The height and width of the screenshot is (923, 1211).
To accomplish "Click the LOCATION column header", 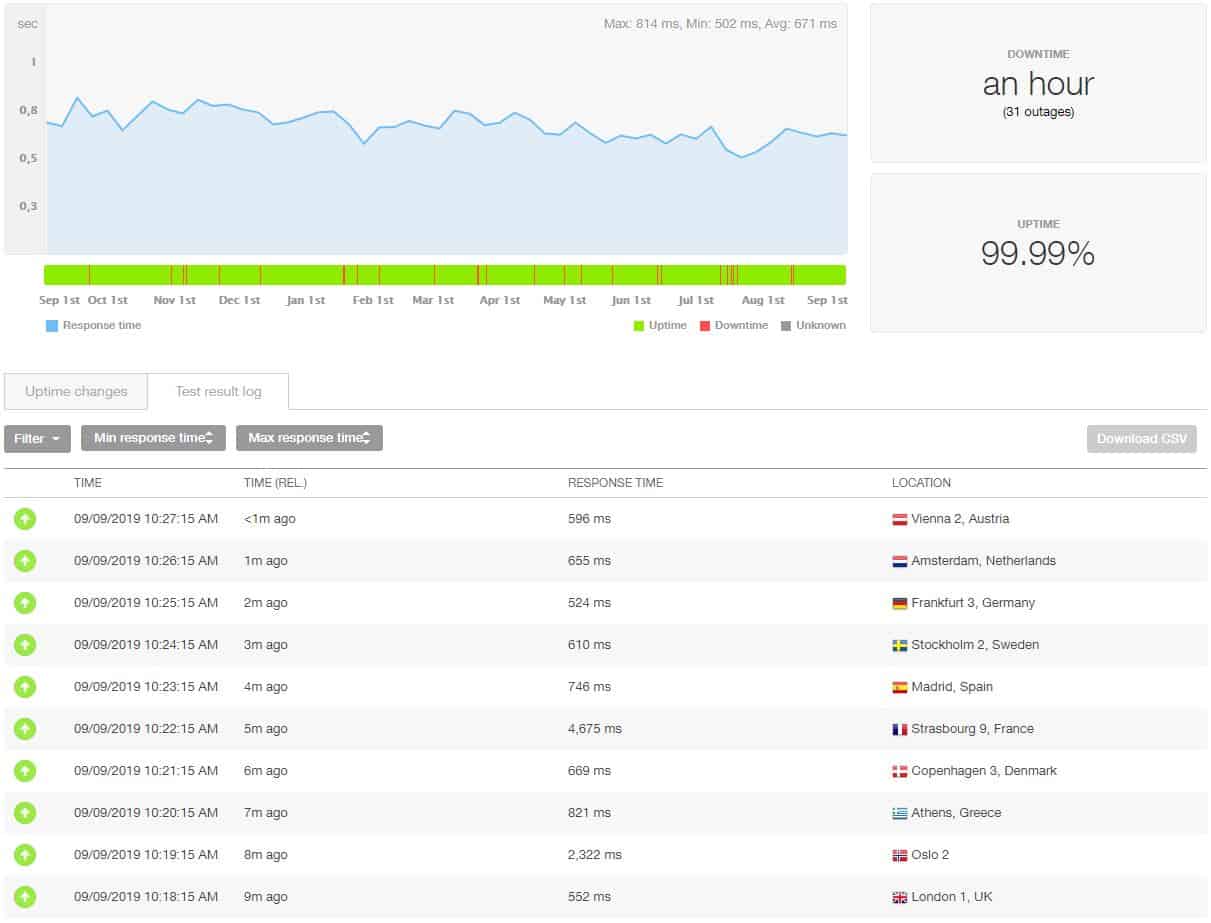I will 921,483.
